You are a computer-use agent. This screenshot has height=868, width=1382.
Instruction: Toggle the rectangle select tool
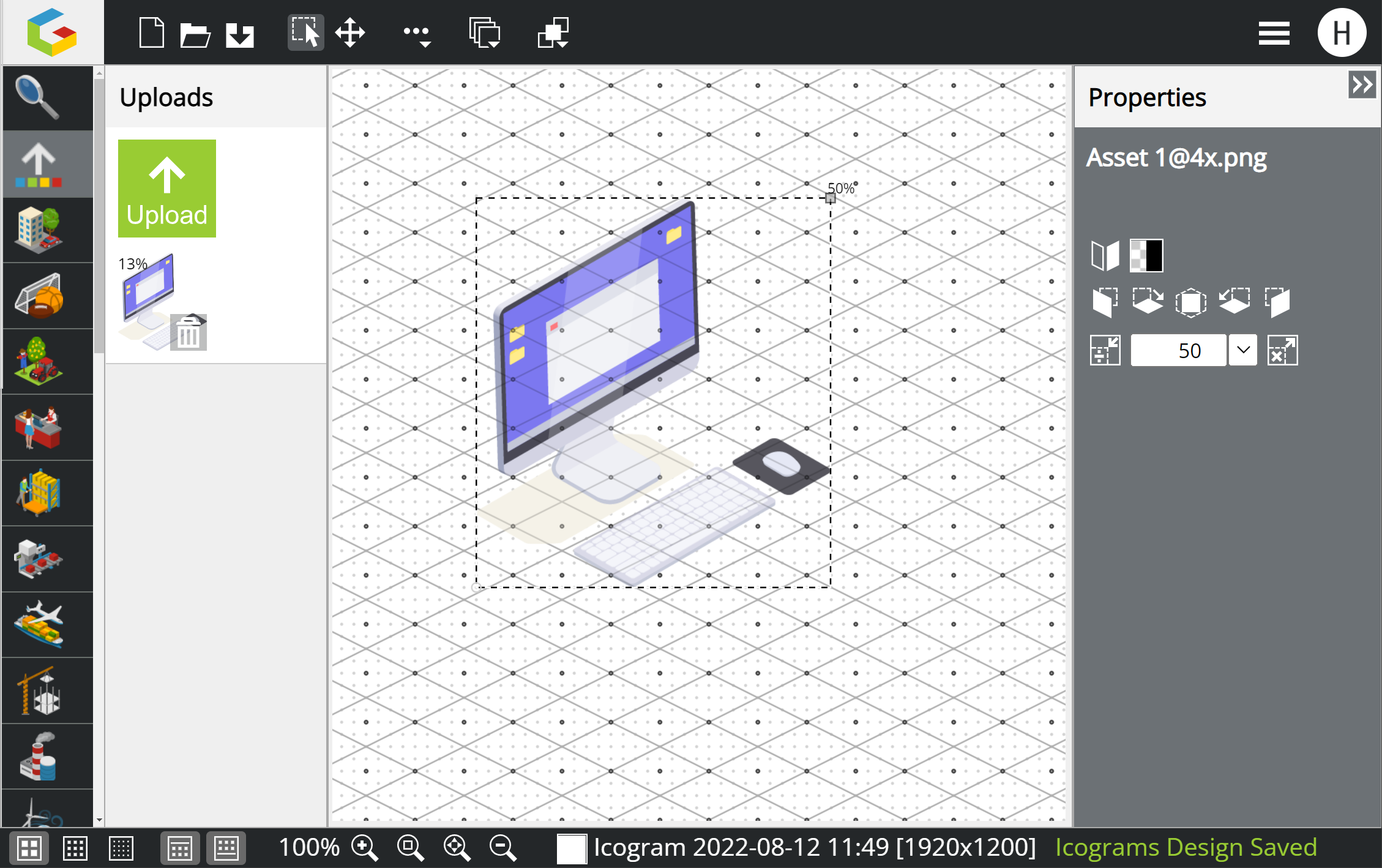(305, 32)
